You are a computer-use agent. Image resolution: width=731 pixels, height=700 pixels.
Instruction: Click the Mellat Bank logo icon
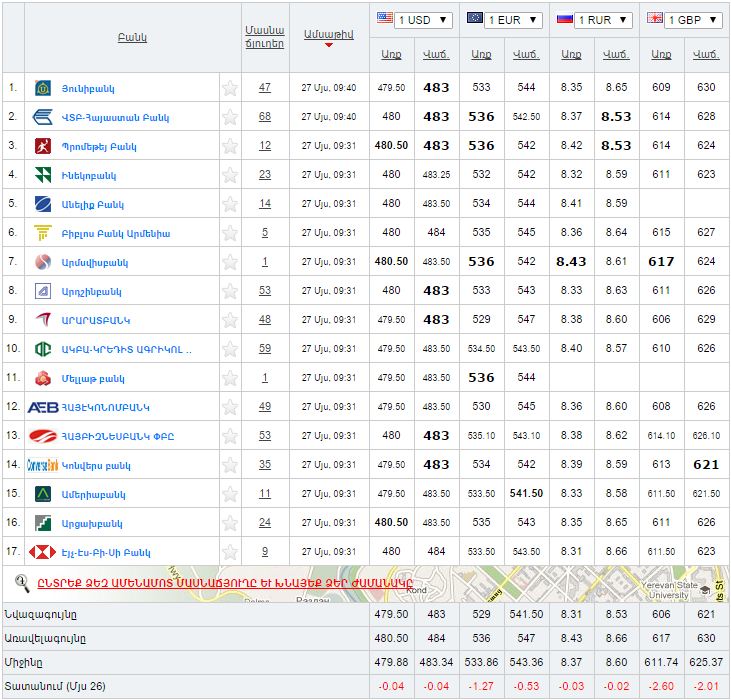[x=43, y=378]
